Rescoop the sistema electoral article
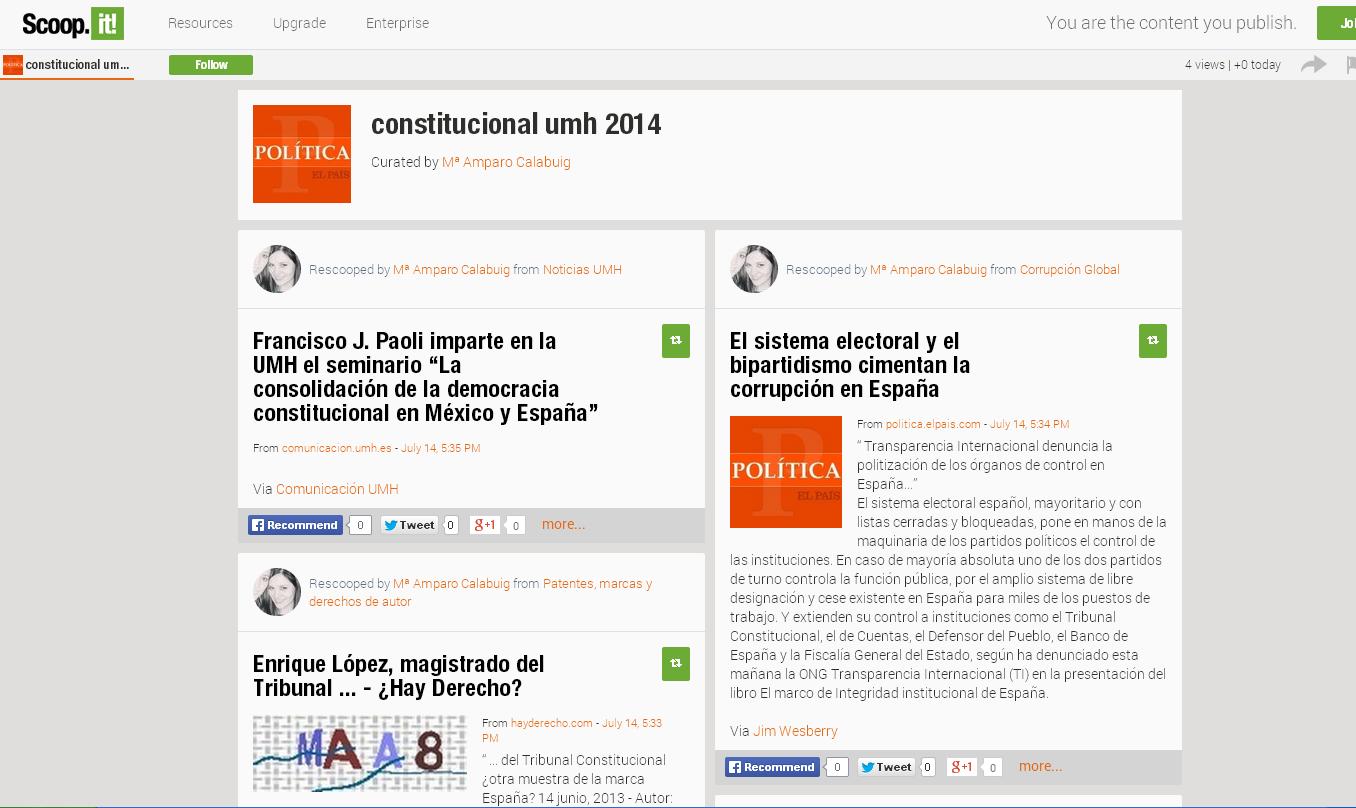1356x808 pixels. tap(1153, 341)
